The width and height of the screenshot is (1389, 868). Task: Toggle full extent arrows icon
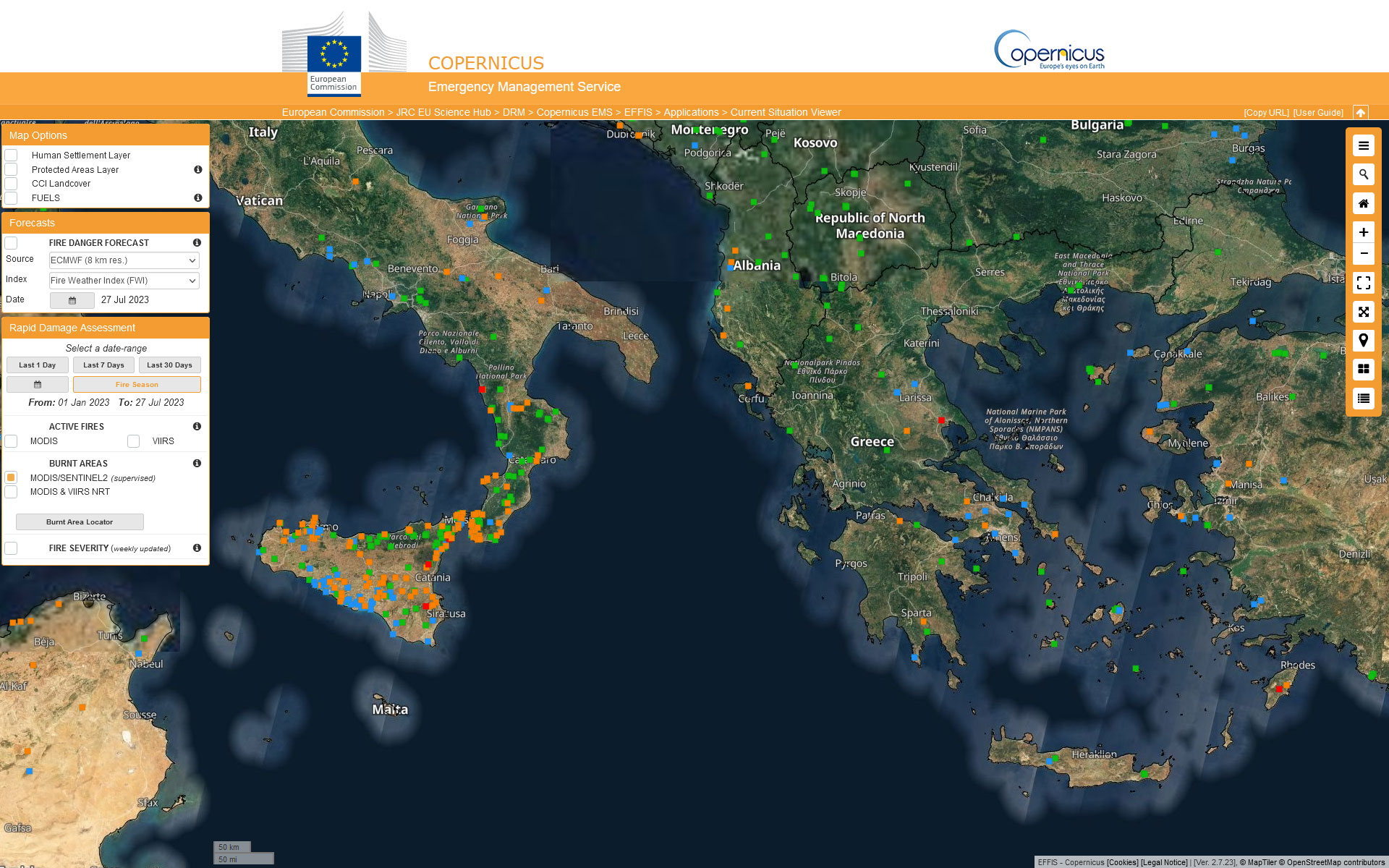(x=1363, y=312)
